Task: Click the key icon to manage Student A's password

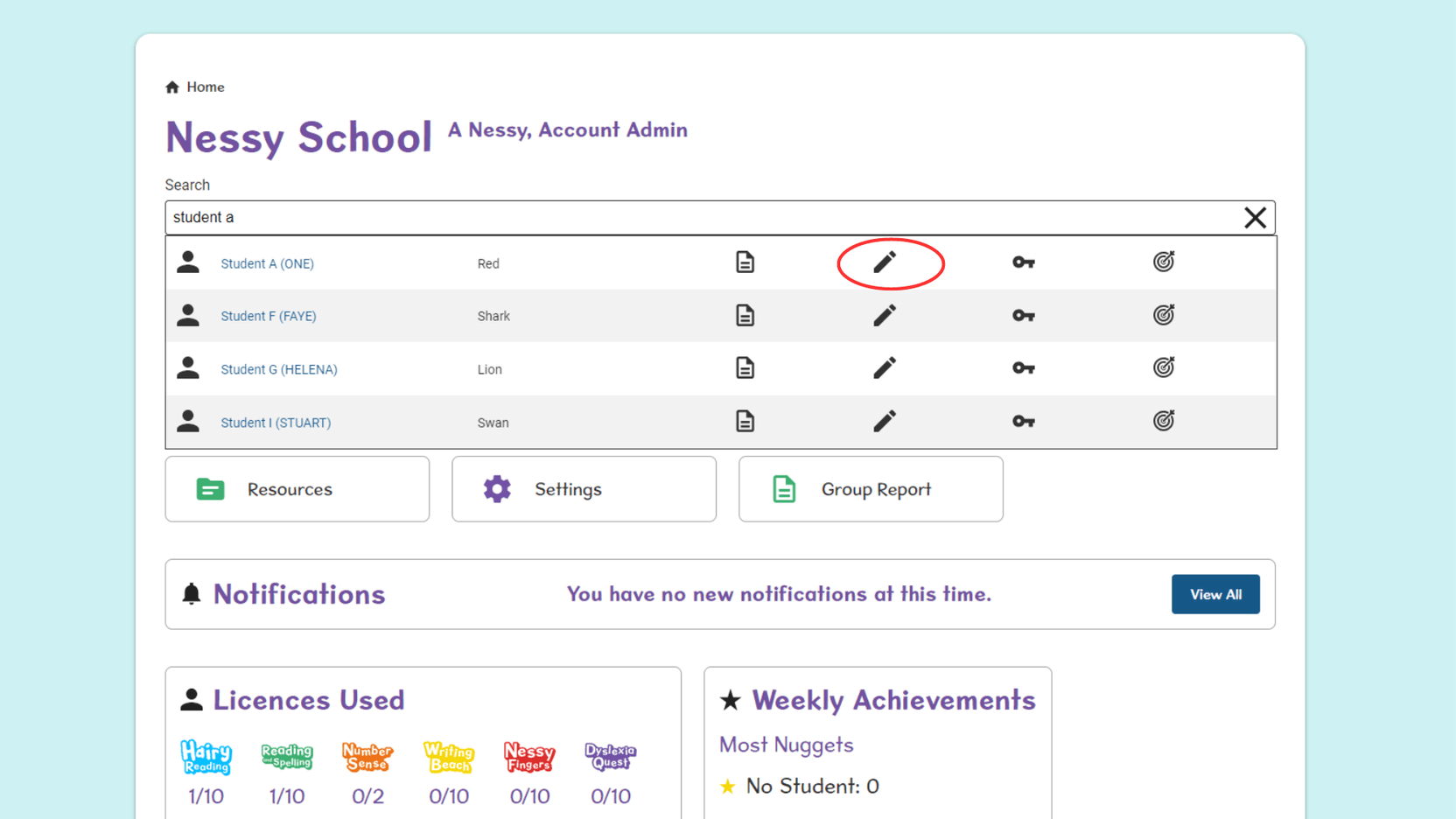Action: click(1024, 262)
